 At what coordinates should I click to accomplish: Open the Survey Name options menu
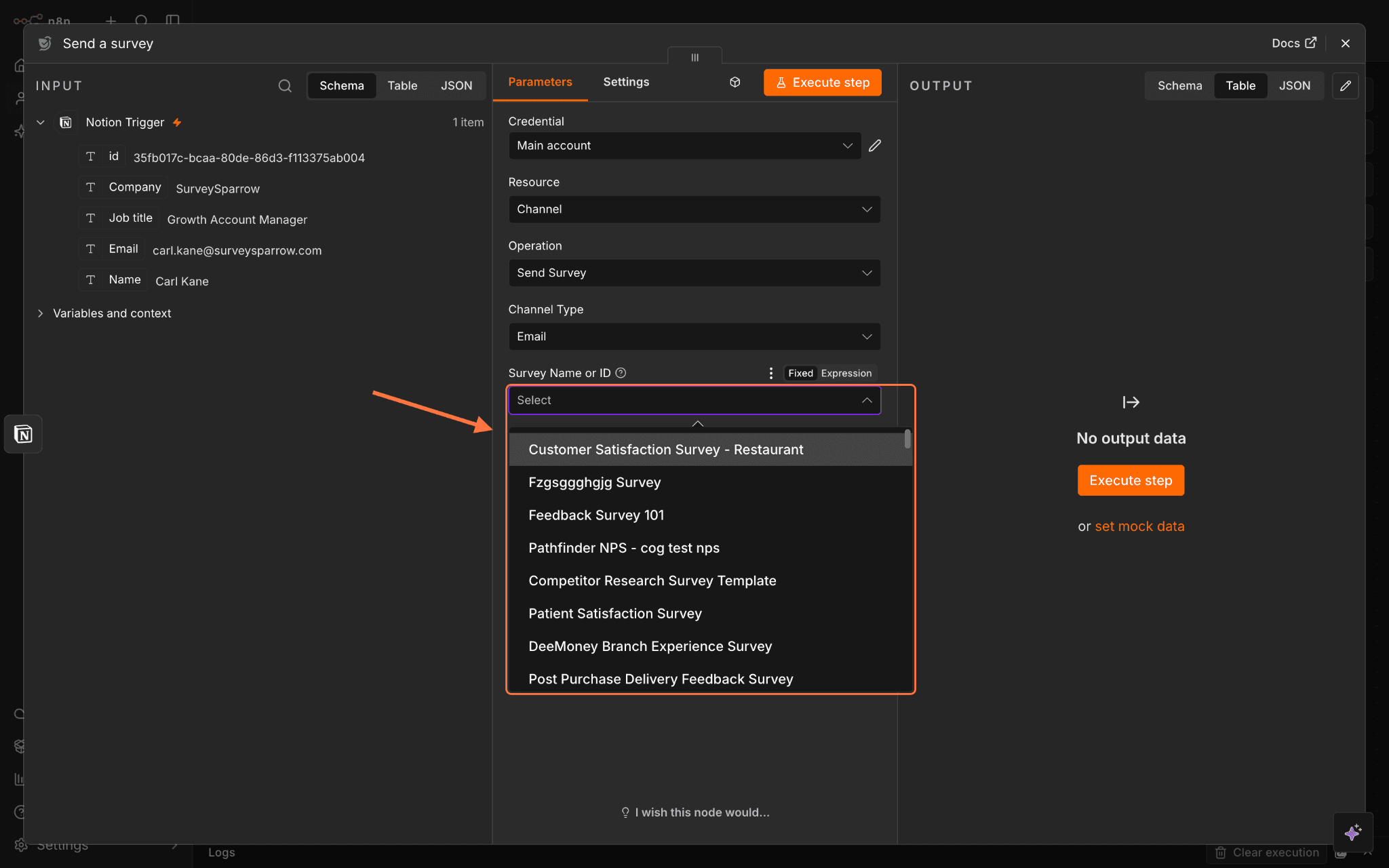click(770, 374)
